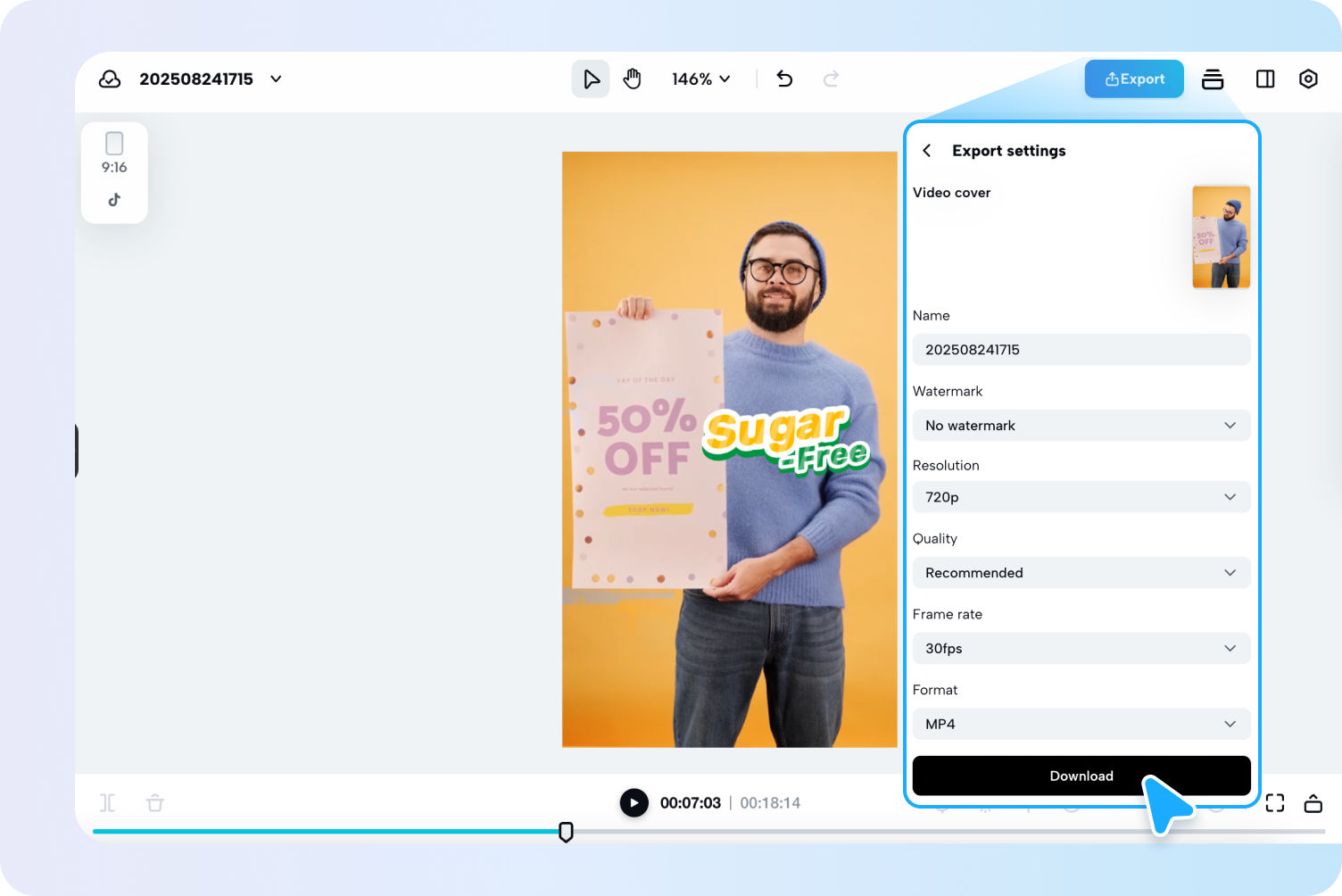Undo the last action
Viewport: 1342px width, 896px height.
click(784, 79)
